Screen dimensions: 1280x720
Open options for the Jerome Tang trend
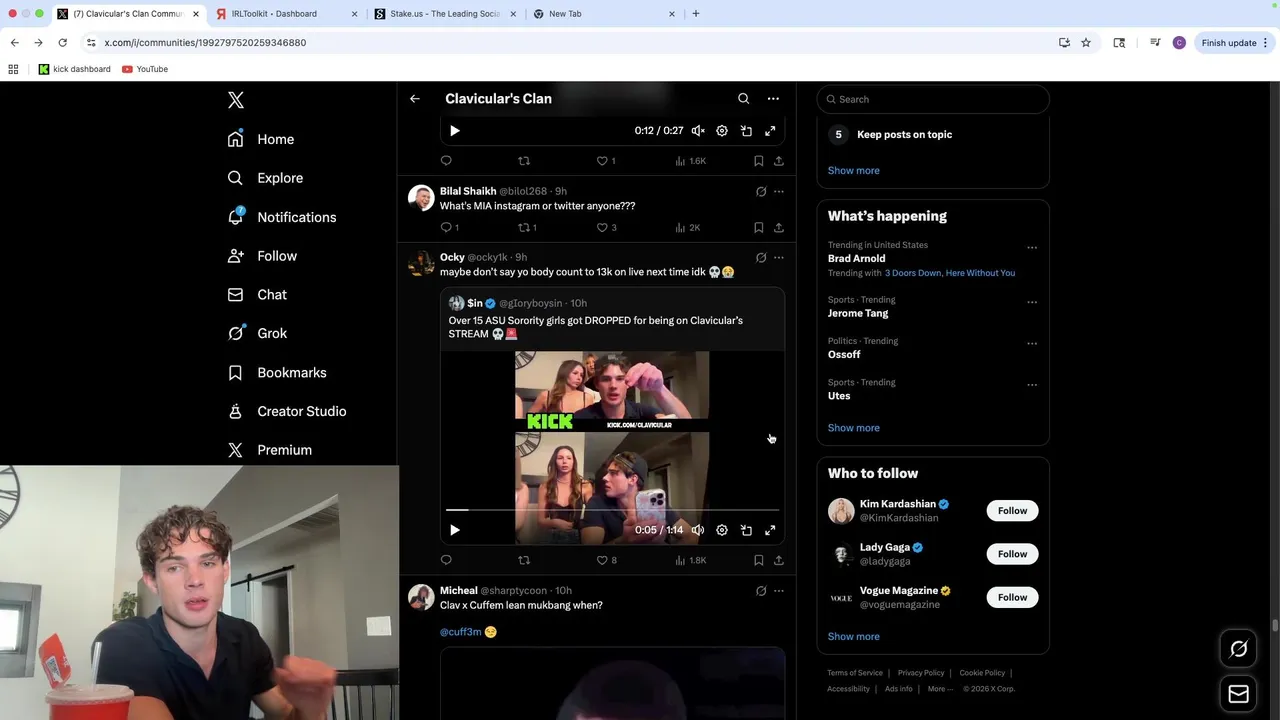tap(1032, 303)
